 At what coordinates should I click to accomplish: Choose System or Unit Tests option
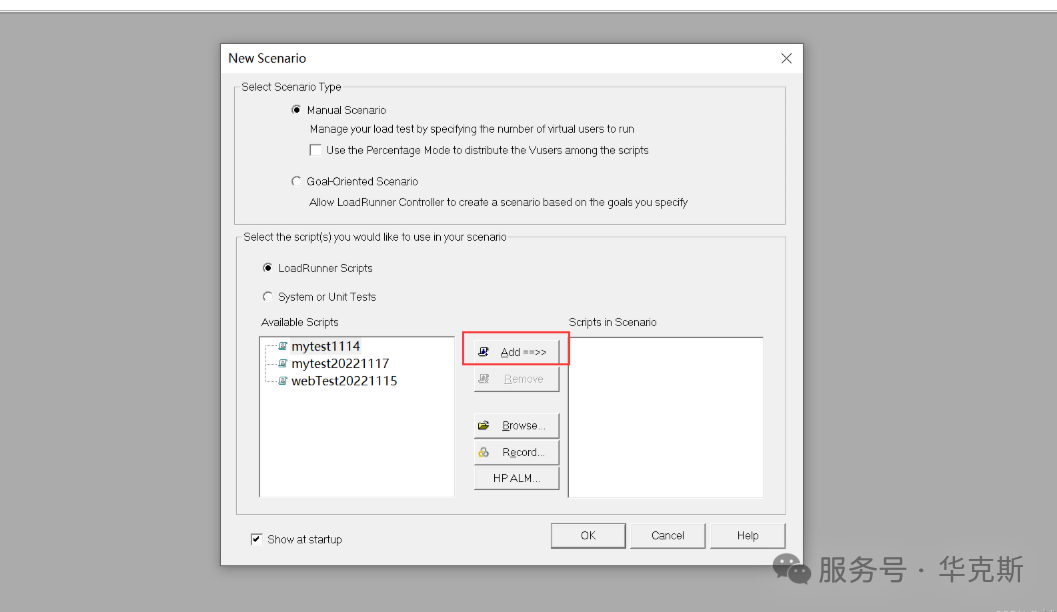click(268, 297)
